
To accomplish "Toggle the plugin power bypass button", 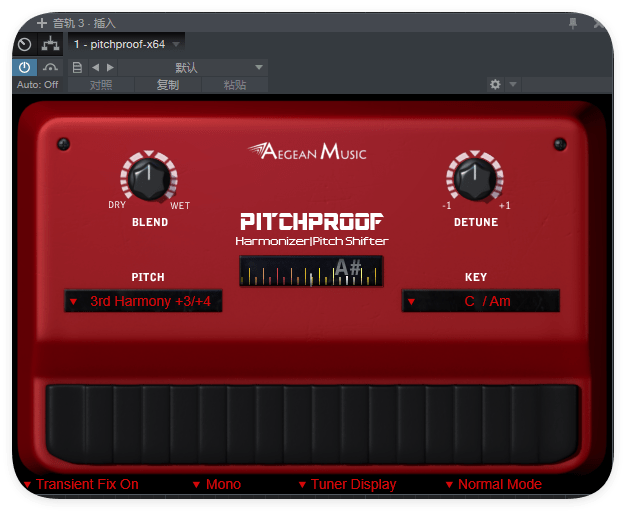I will pyautogui.click(x=25, y=67).
